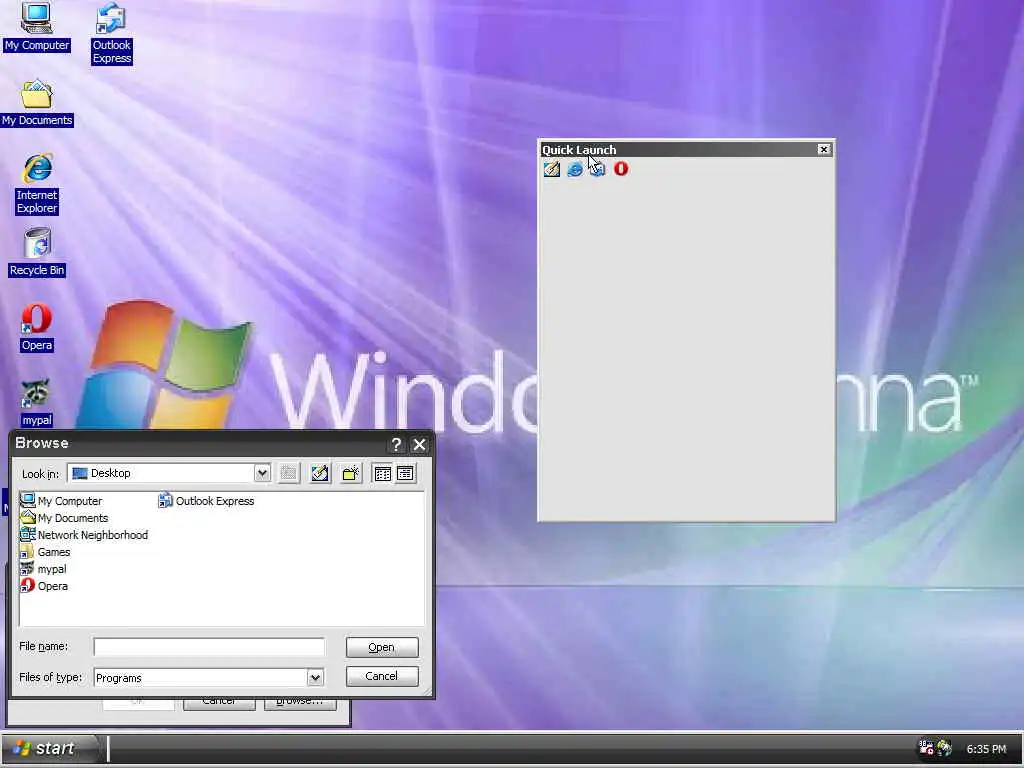The image size is (1024, 768).
Task: Select My Computer in Browse file list
Action: coord(61,501)
